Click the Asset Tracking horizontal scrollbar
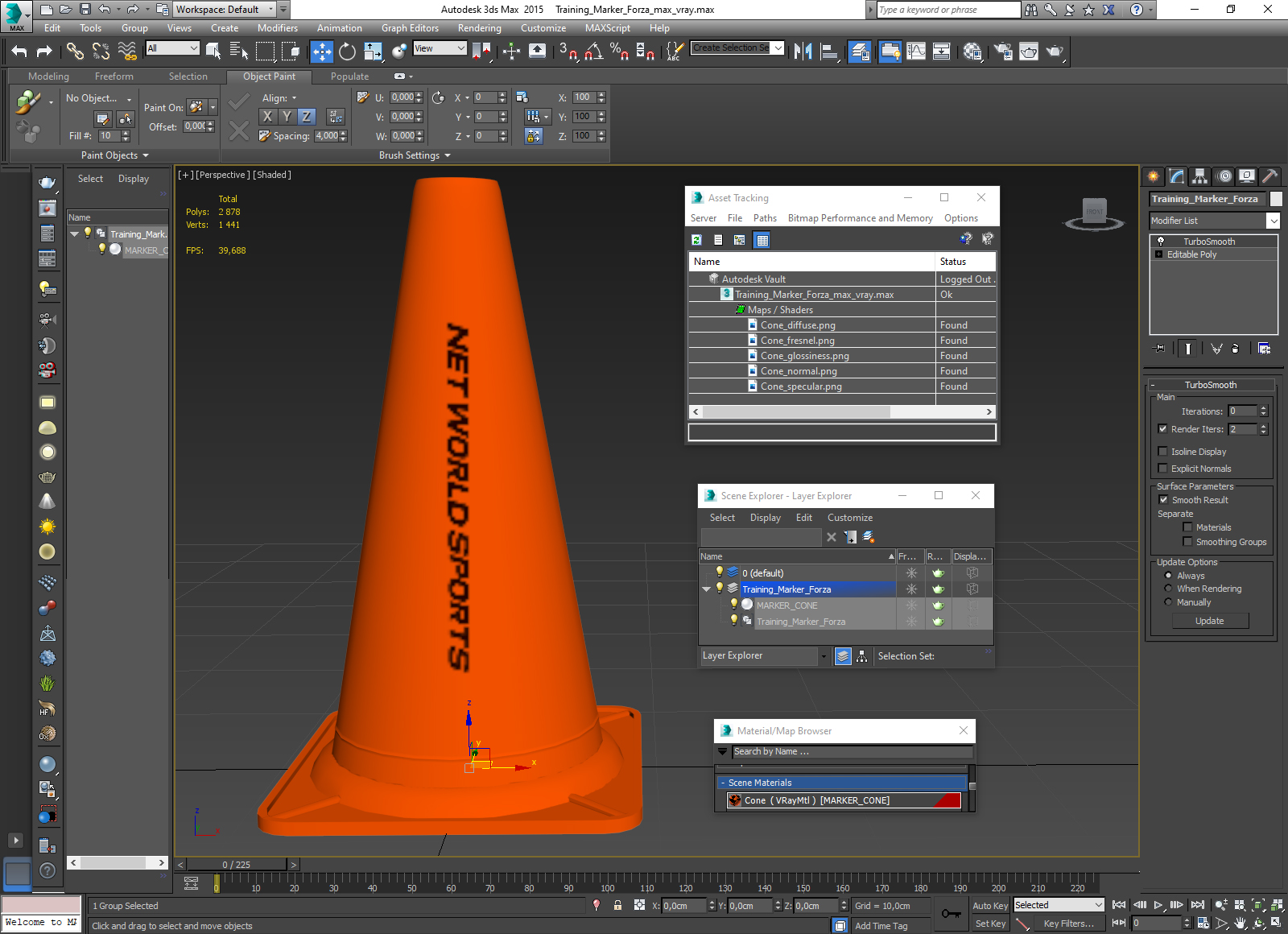Screen dimensions: 1288x934 (843, 411)
